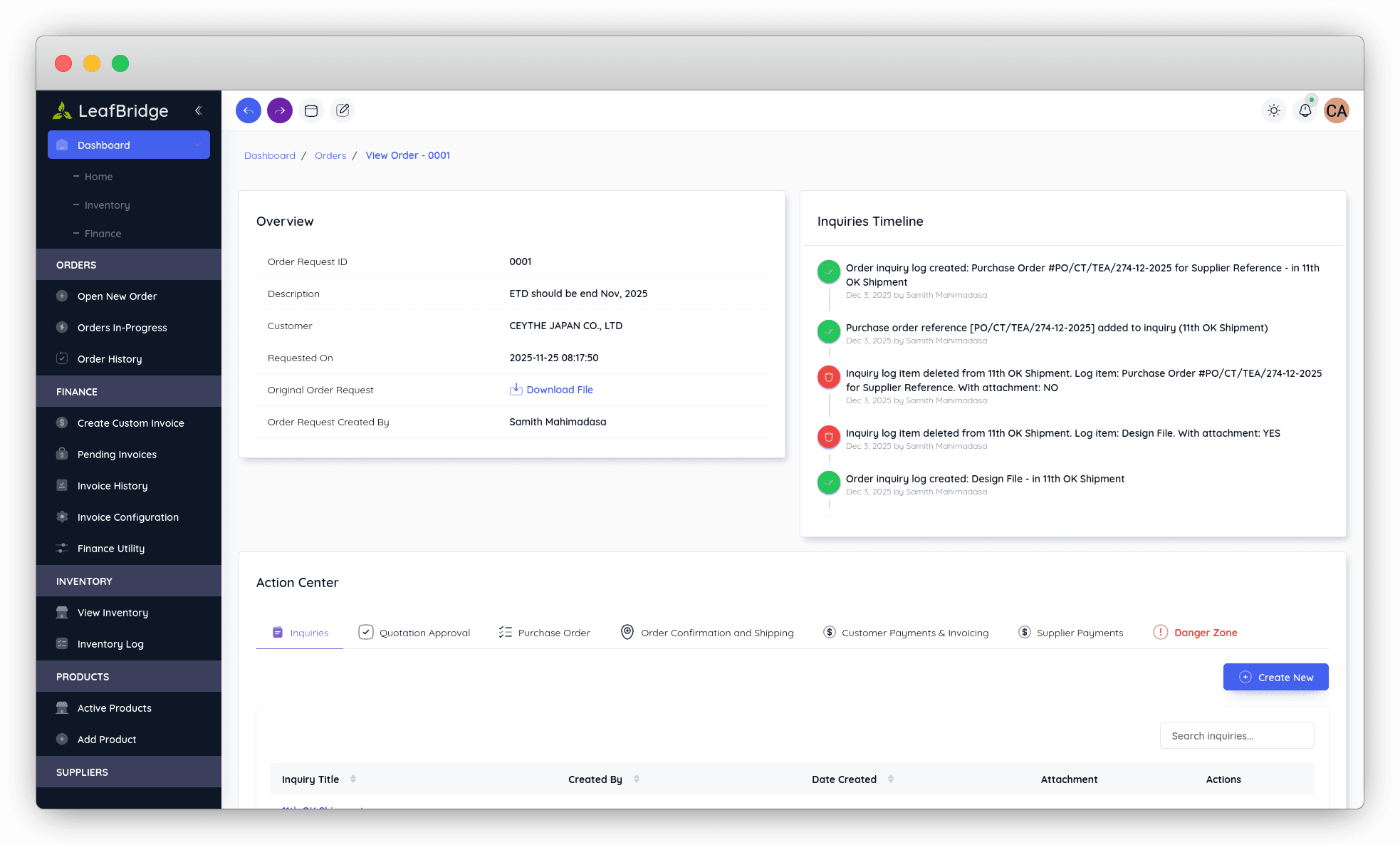The image size is (1400, 845).
Task: Click the LeafBridge leaf logo
Action: click(x=63, y=110)
